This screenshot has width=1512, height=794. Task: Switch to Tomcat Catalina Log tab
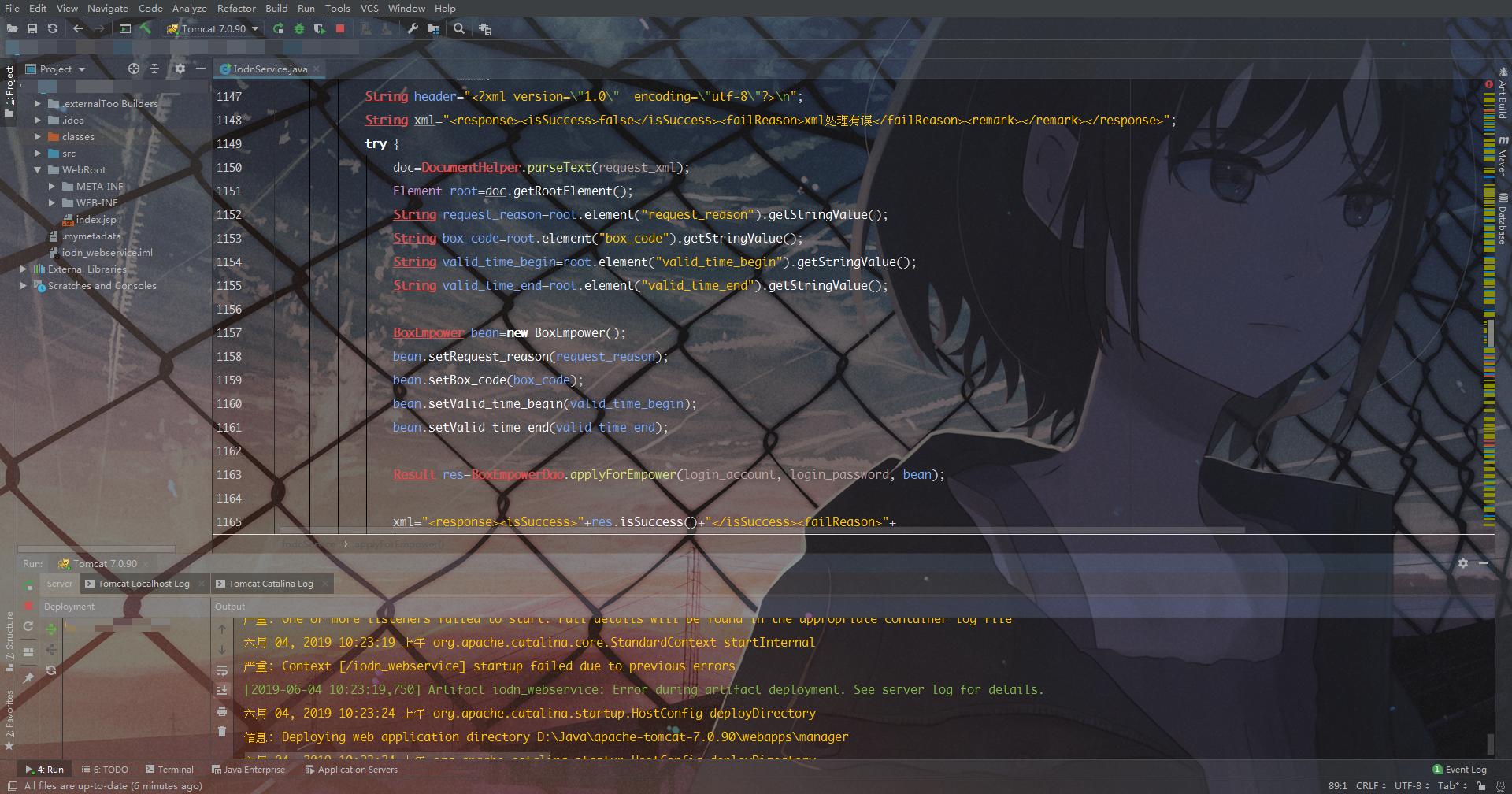coord(271,584)
